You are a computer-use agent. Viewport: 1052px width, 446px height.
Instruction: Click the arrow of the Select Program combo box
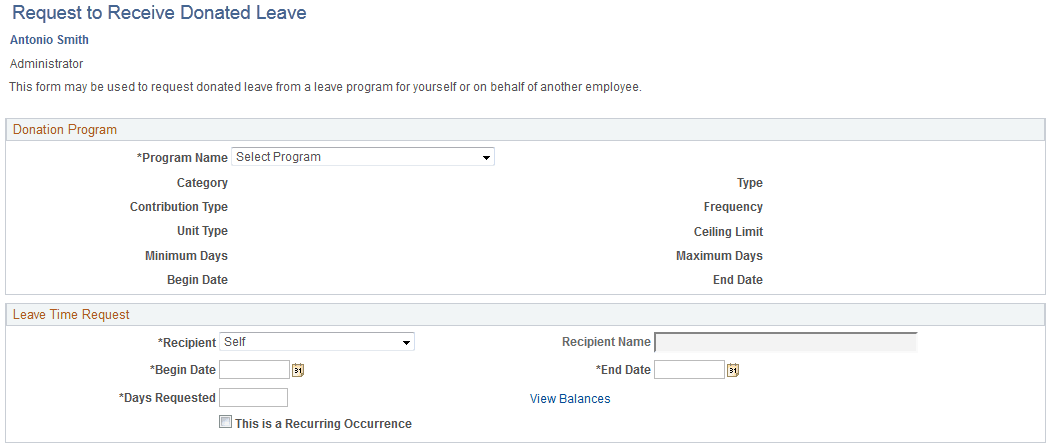(x=486, y=158)
